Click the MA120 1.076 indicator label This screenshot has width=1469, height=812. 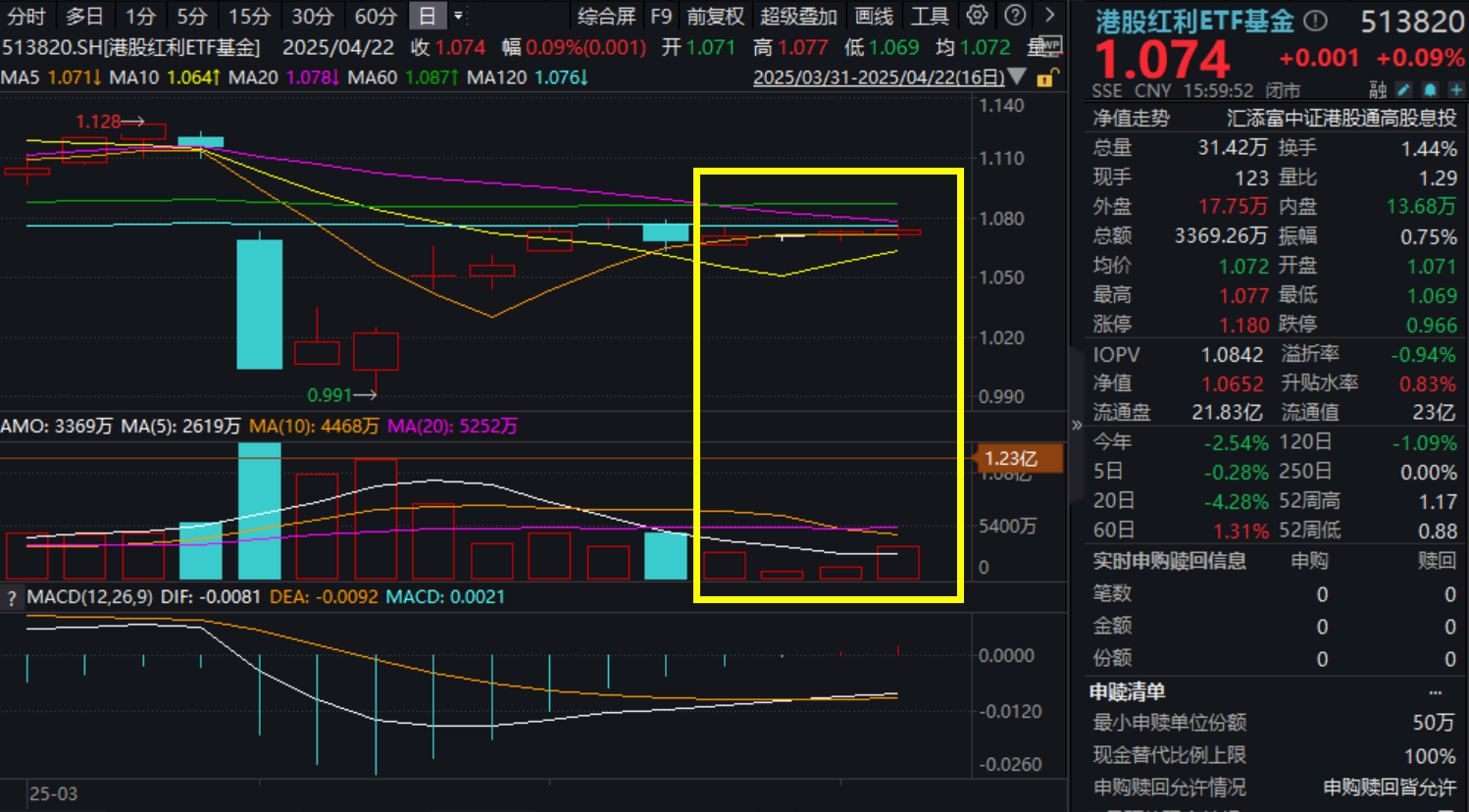[528, 76]
